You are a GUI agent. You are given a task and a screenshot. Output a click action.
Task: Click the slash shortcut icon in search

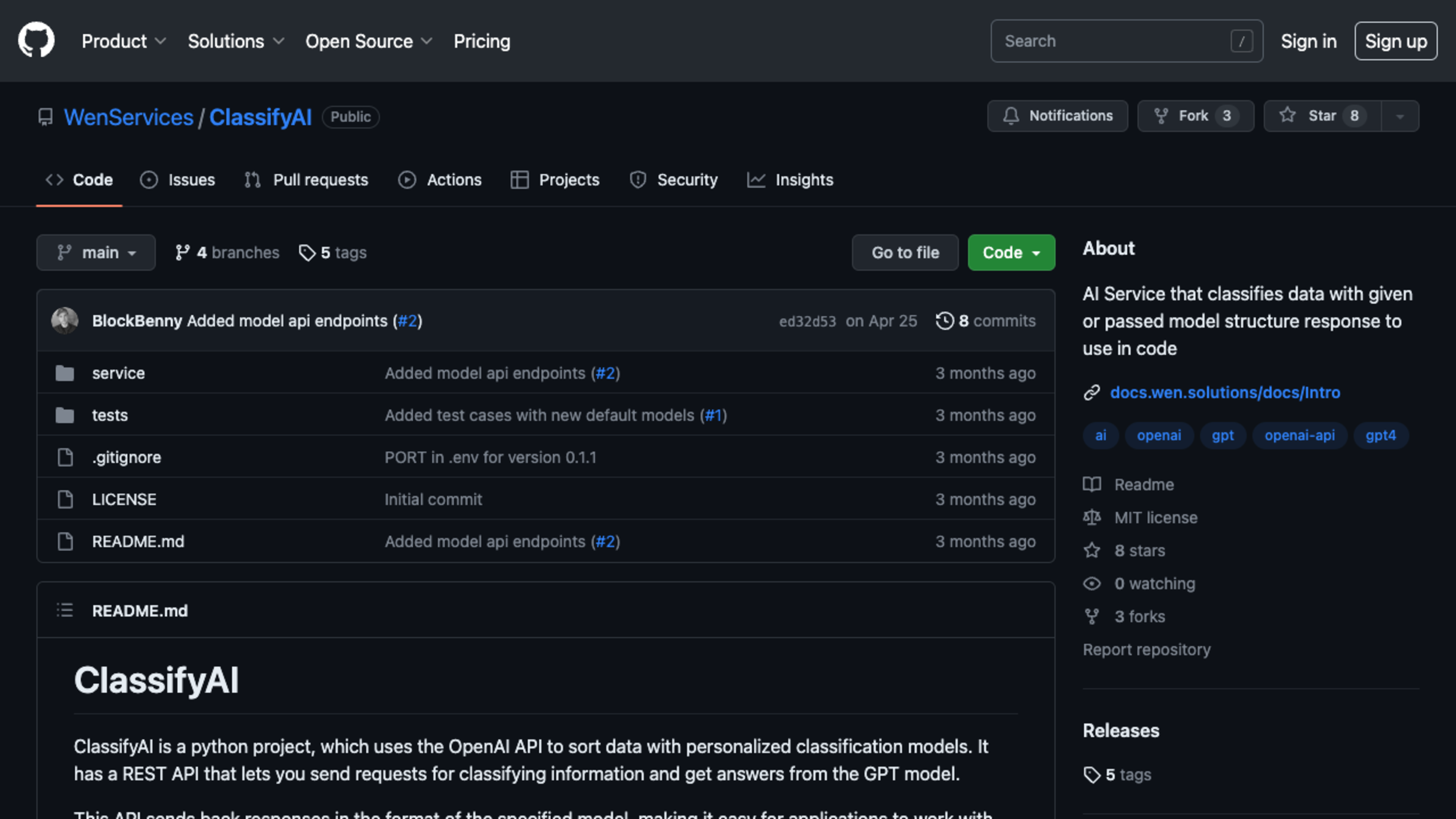tap(1242, 41)
